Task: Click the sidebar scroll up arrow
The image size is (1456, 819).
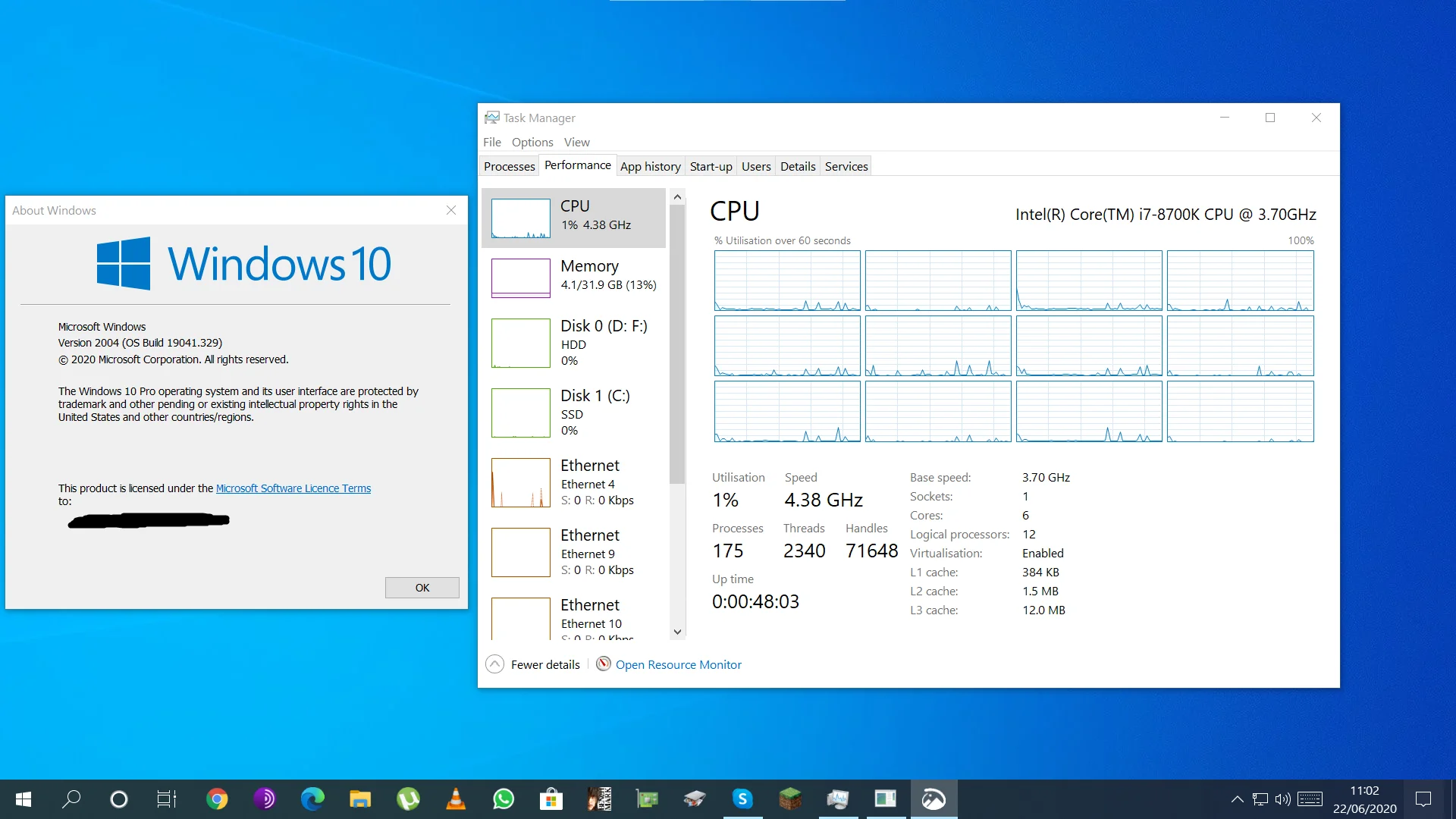Action: coord(678,197)
